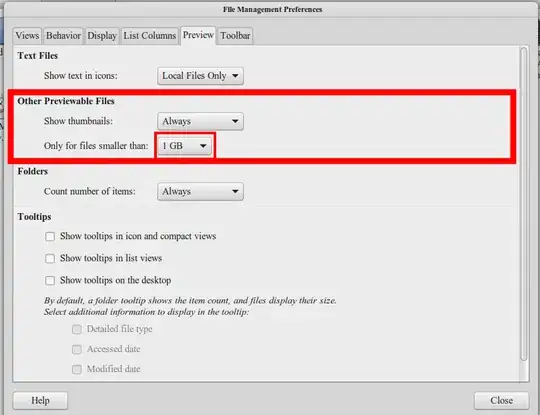540x415 pixels.
Task: Go to the List Columns tab
Action: click(149, 36)
